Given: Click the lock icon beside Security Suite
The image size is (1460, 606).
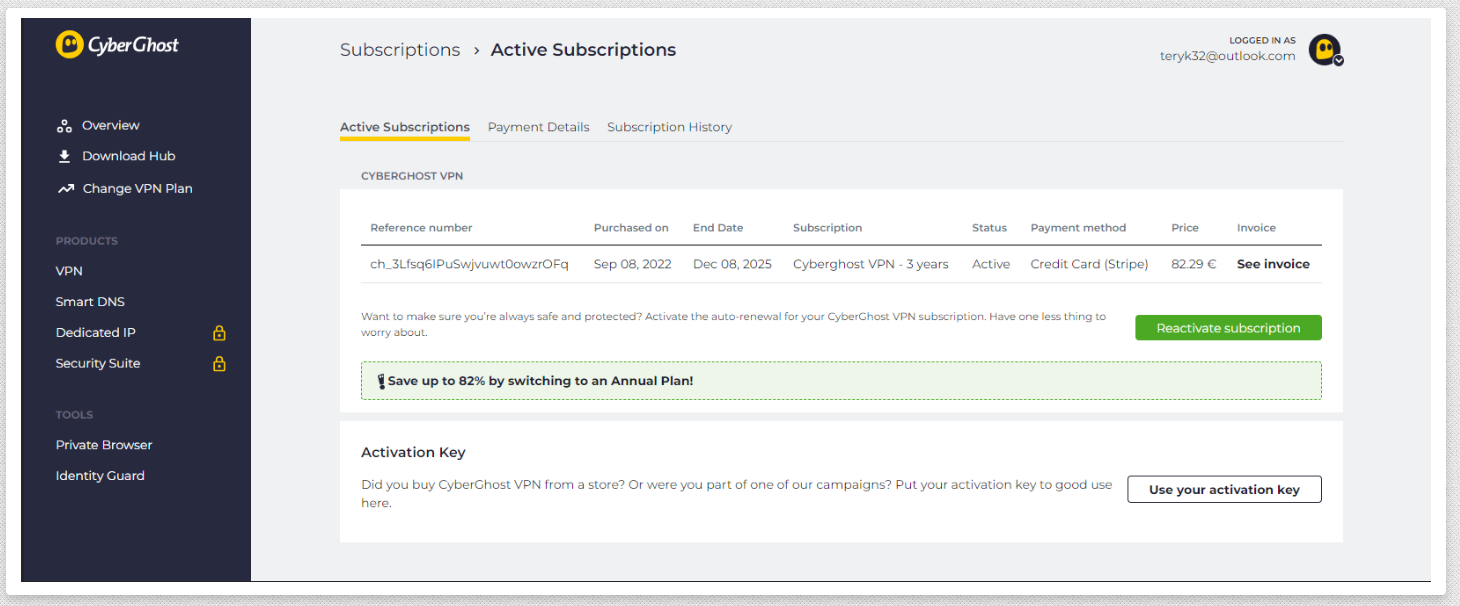Looking at the screenshot, I should [219, 364].
